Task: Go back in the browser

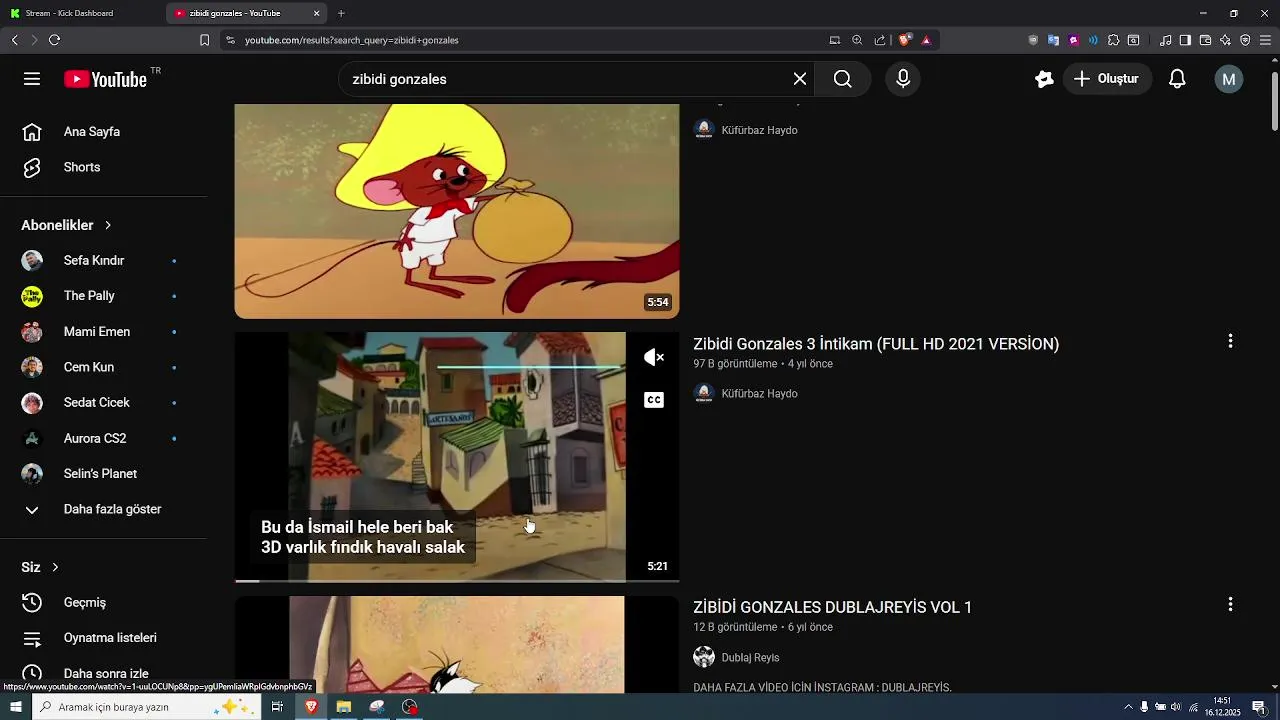Action: tap(15, 40)
